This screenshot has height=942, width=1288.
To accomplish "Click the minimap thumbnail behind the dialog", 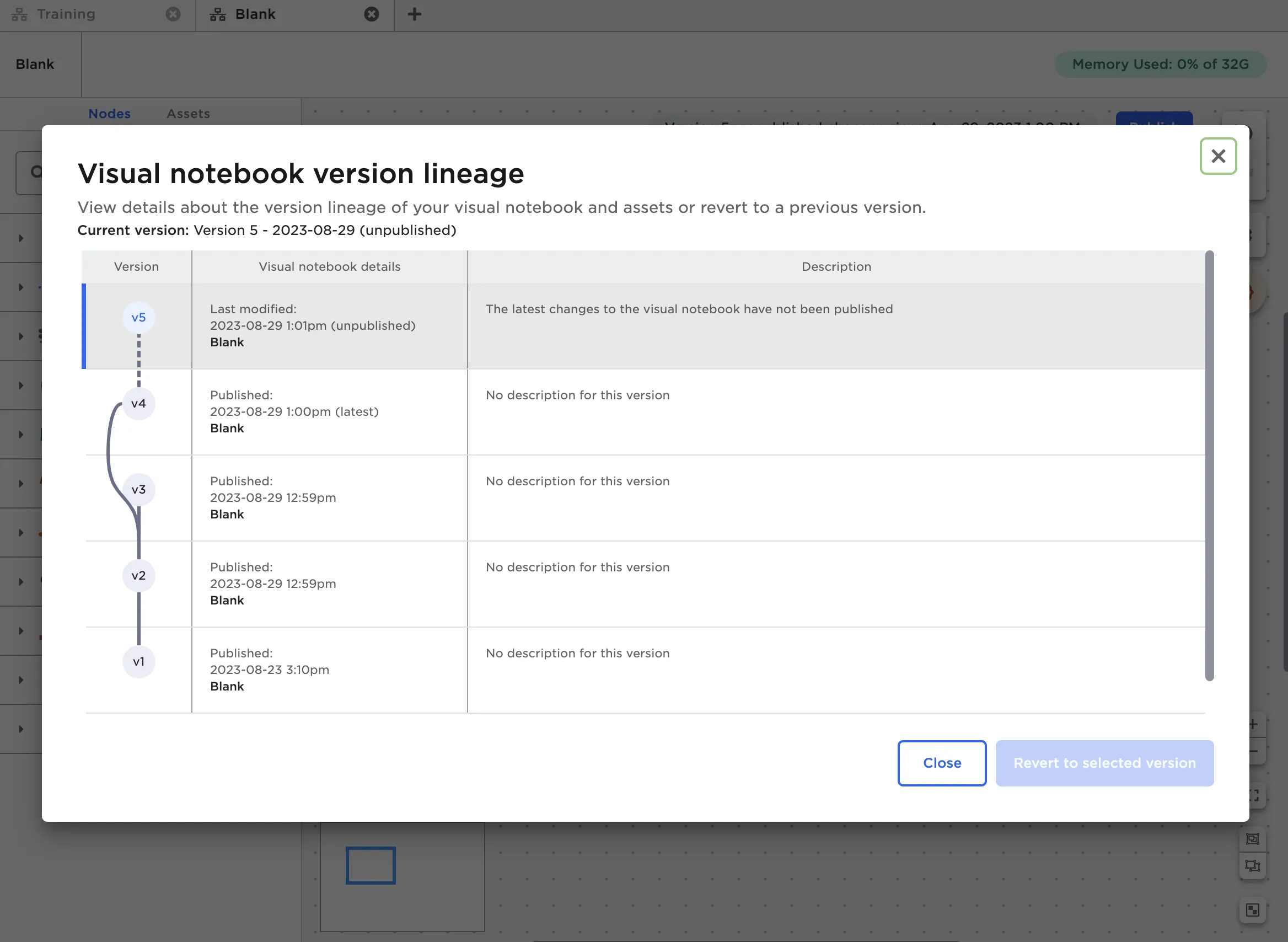I will 402,876.
